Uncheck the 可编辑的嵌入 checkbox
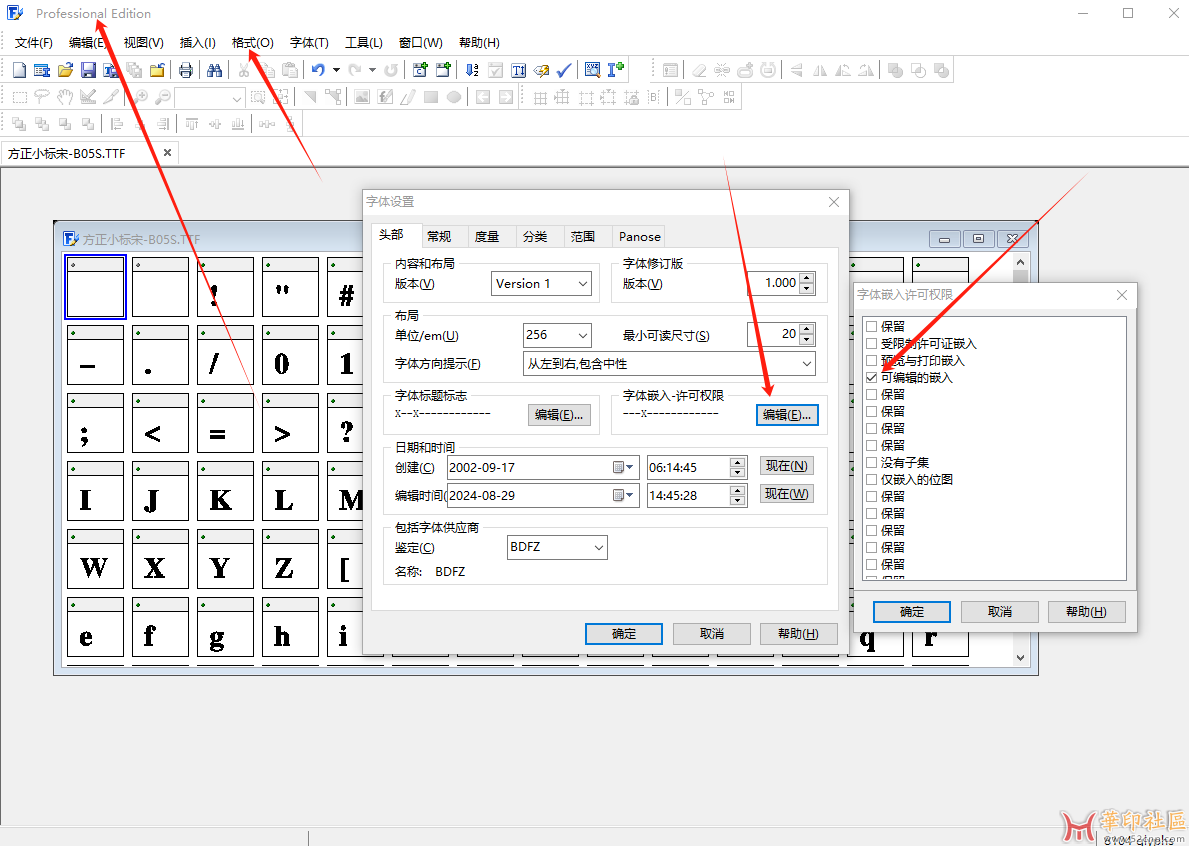Image resolution: width=1189 pixels, height=846 pixels. tap(871, 378)
